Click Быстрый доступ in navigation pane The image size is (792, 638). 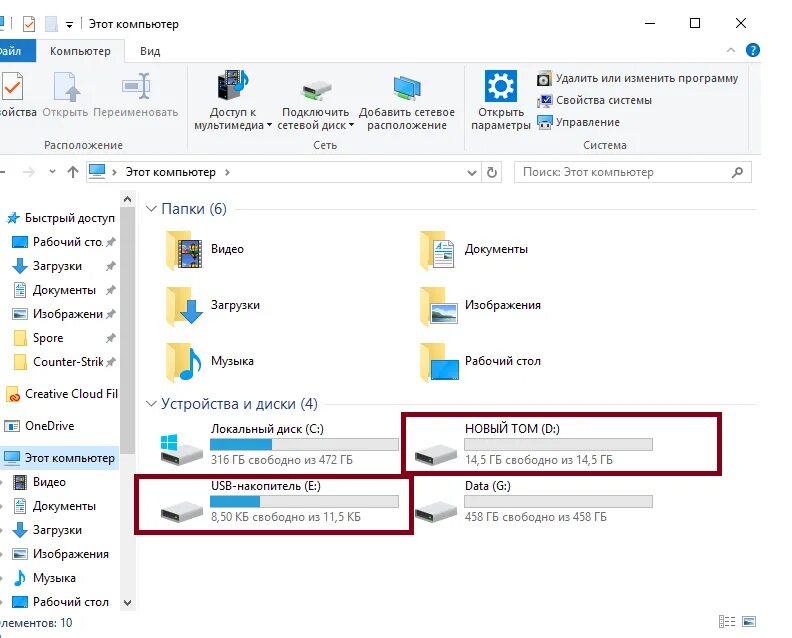(x=61, y=218)
